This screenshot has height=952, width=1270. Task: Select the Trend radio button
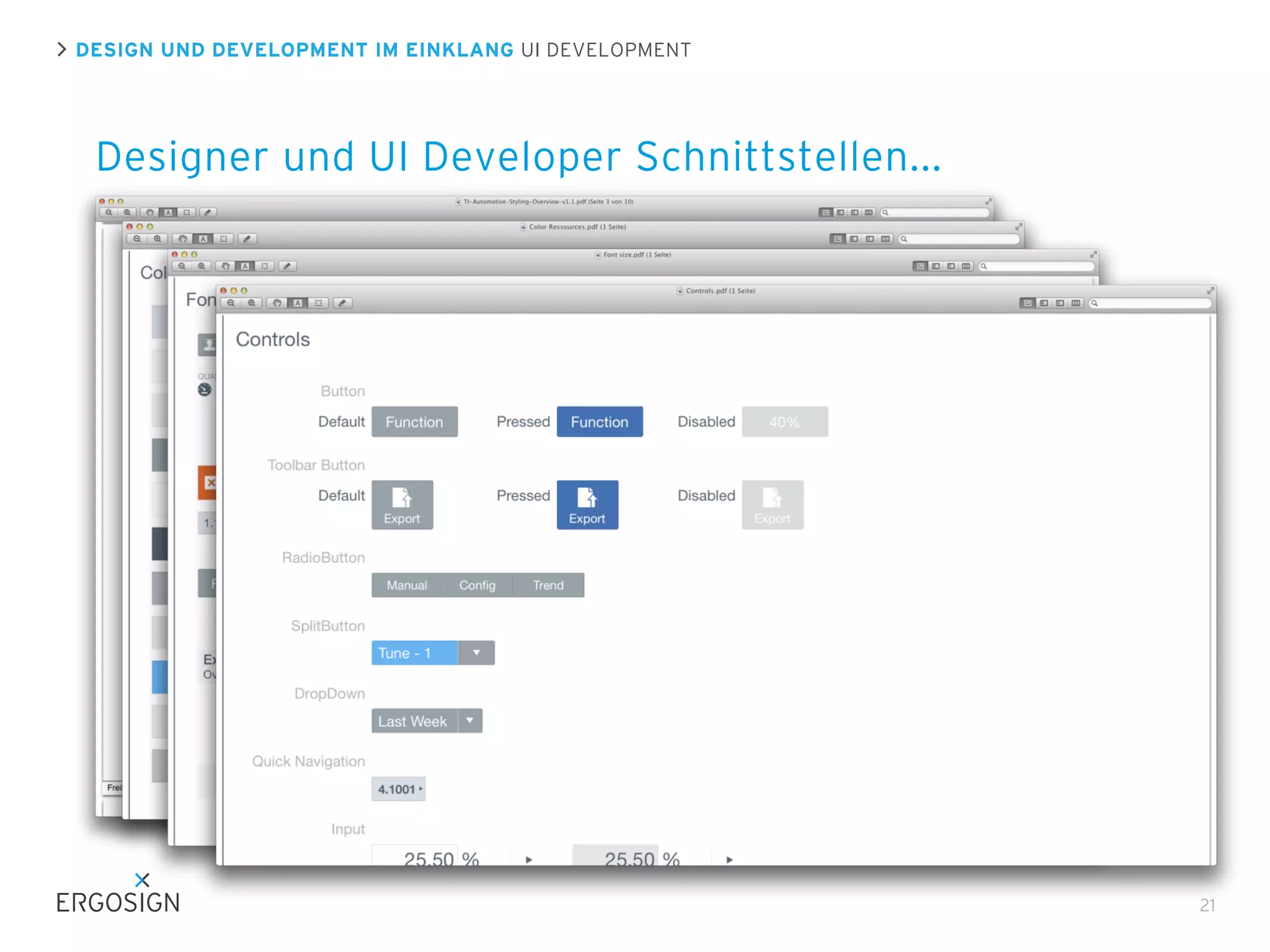click(x=549, y=585)
